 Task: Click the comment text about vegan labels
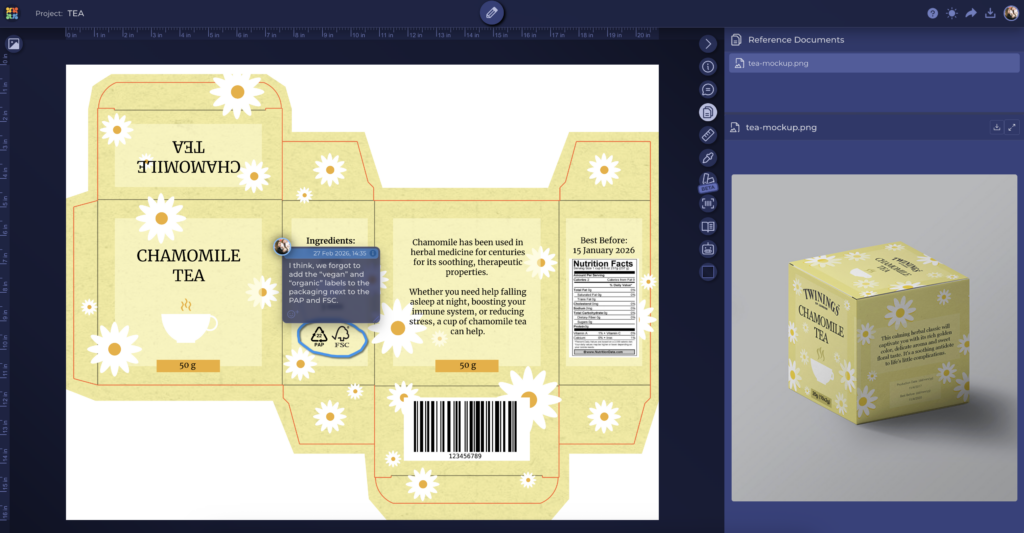click(329, 283)
